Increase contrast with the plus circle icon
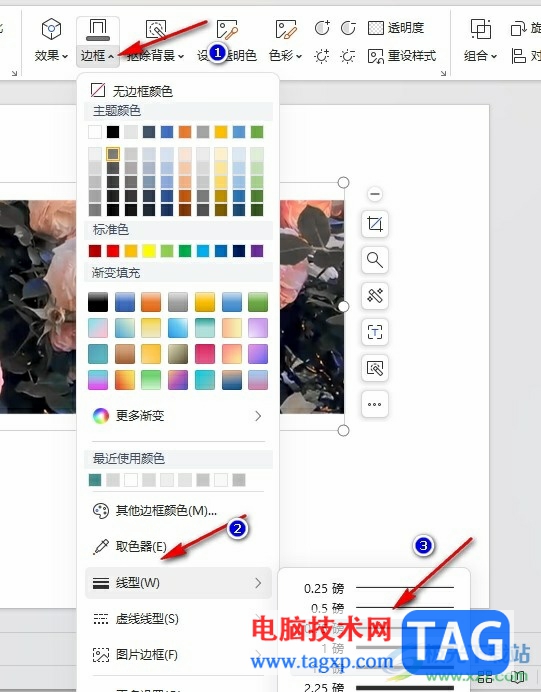541x692 pixels. click(322, 28)
